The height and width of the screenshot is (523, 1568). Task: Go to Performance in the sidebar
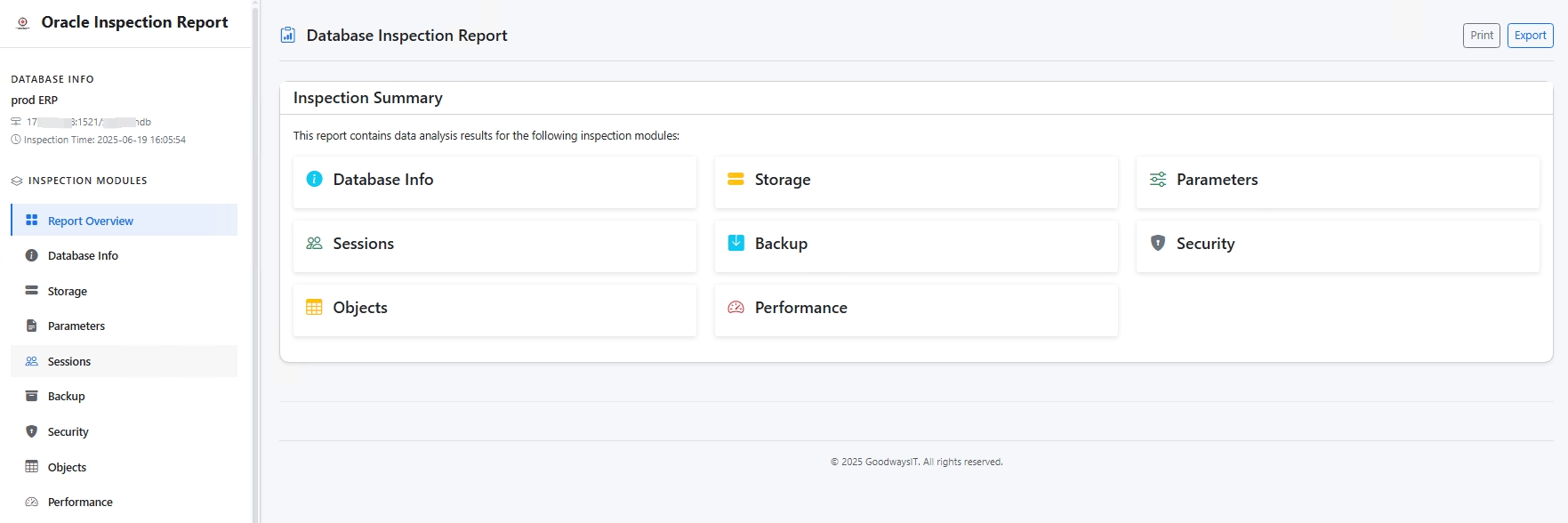pos(125,502)
